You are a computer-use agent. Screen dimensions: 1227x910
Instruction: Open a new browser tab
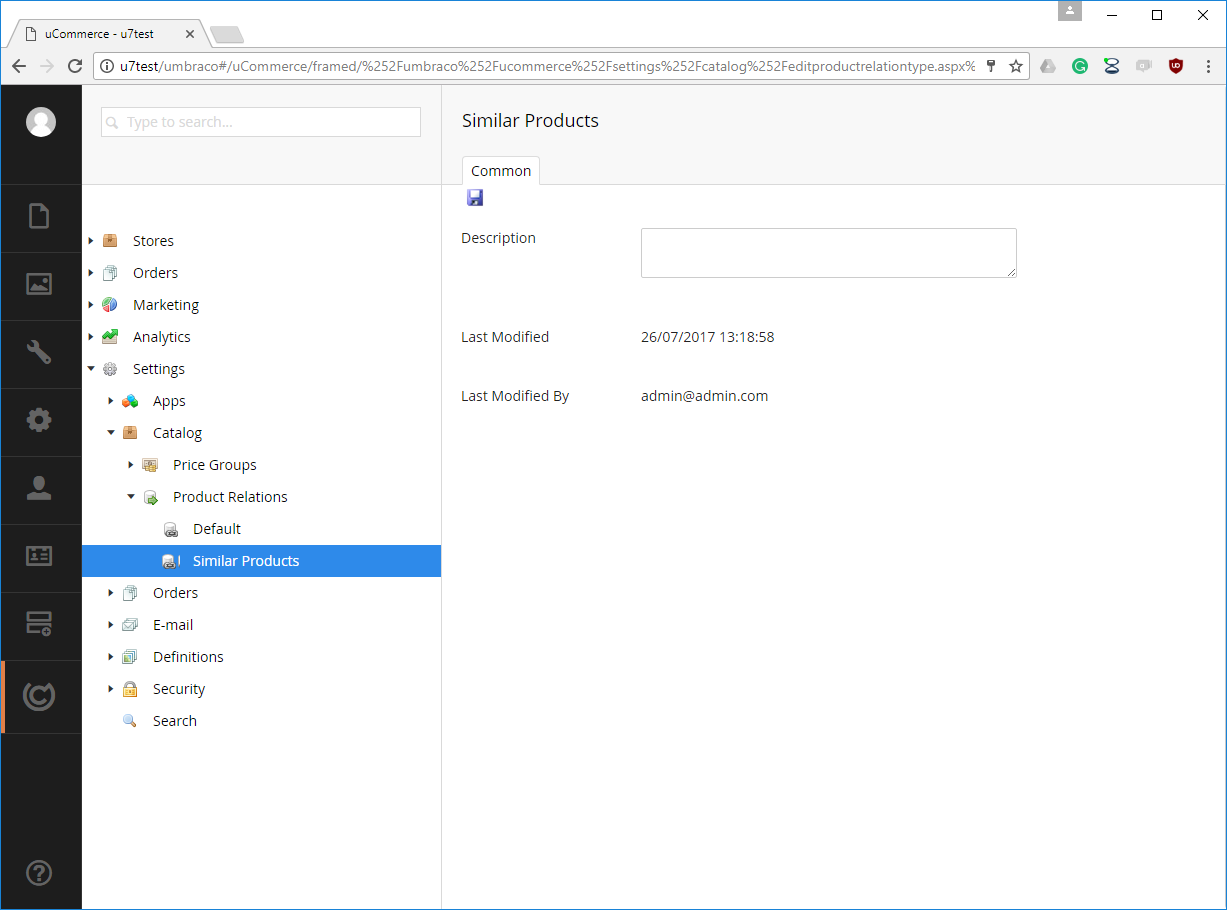pyautogui.click(x=227, y=35)
